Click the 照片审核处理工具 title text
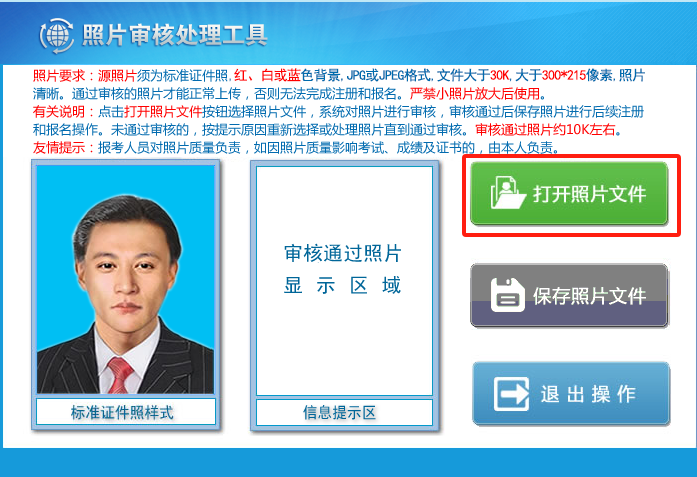This screenshot has width=697, height=477. 174,35
